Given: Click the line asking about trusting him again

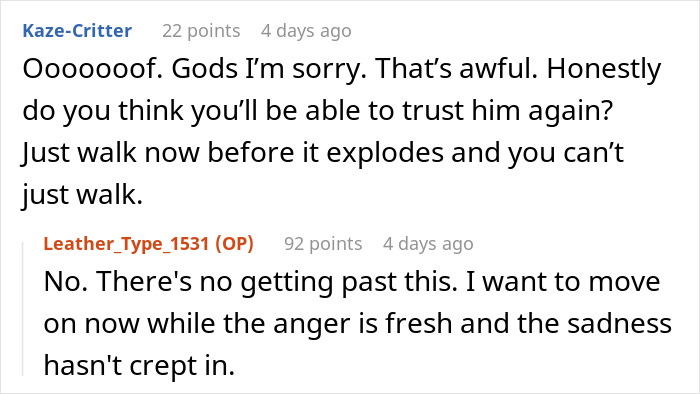Looking at the screenshot, I should click(317, 111).
